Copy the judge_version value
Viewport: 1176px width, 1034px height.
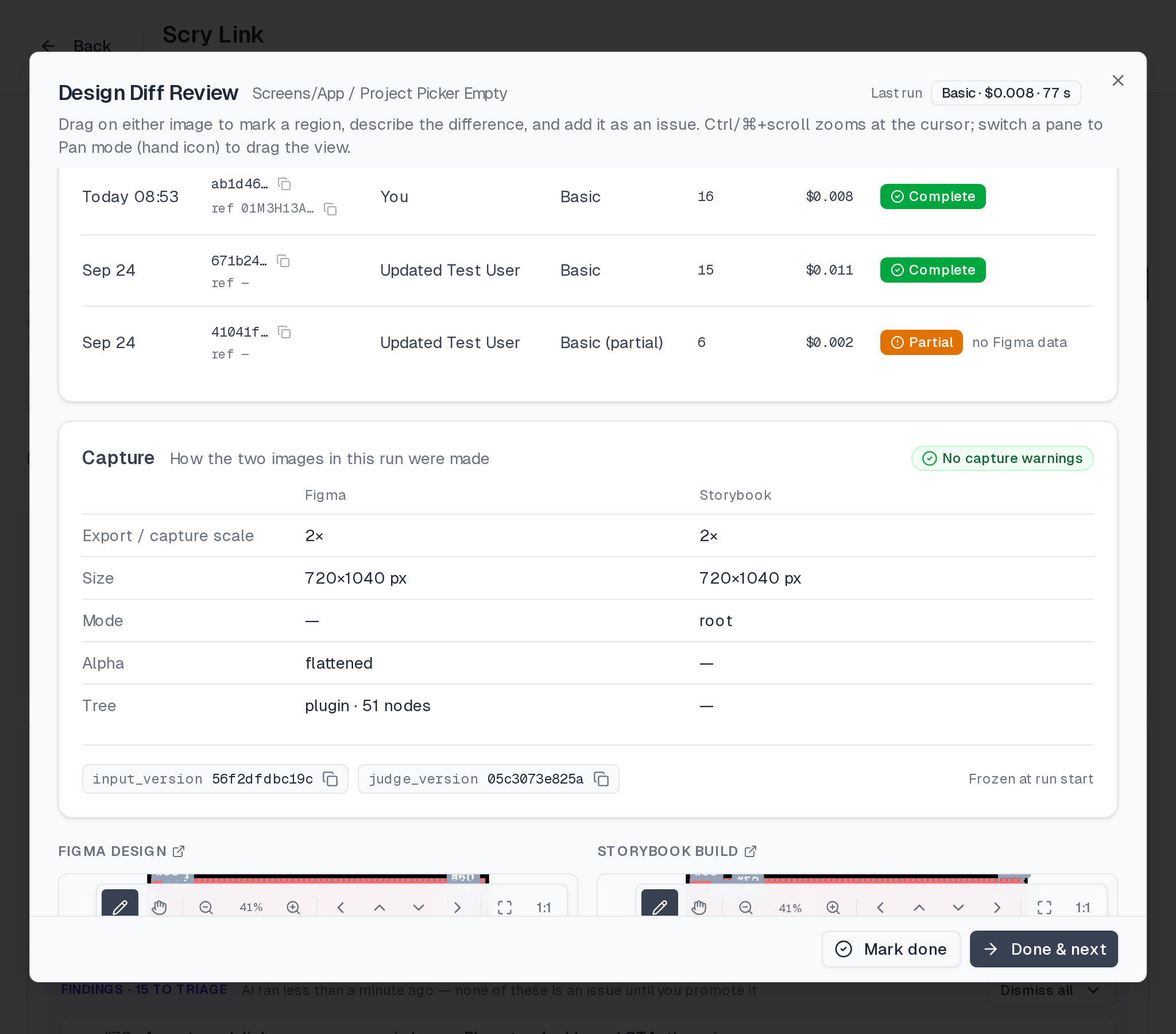tap(601, 779)
